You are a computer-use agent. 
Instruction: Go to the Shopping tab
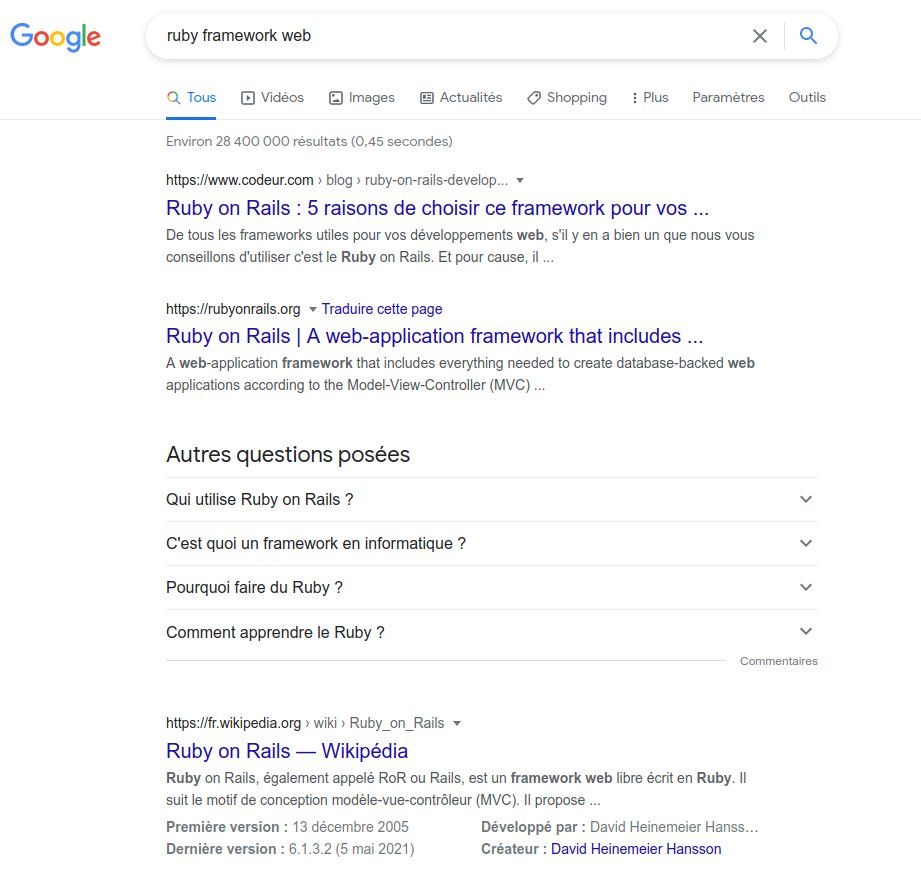click(x=566, y=98)
